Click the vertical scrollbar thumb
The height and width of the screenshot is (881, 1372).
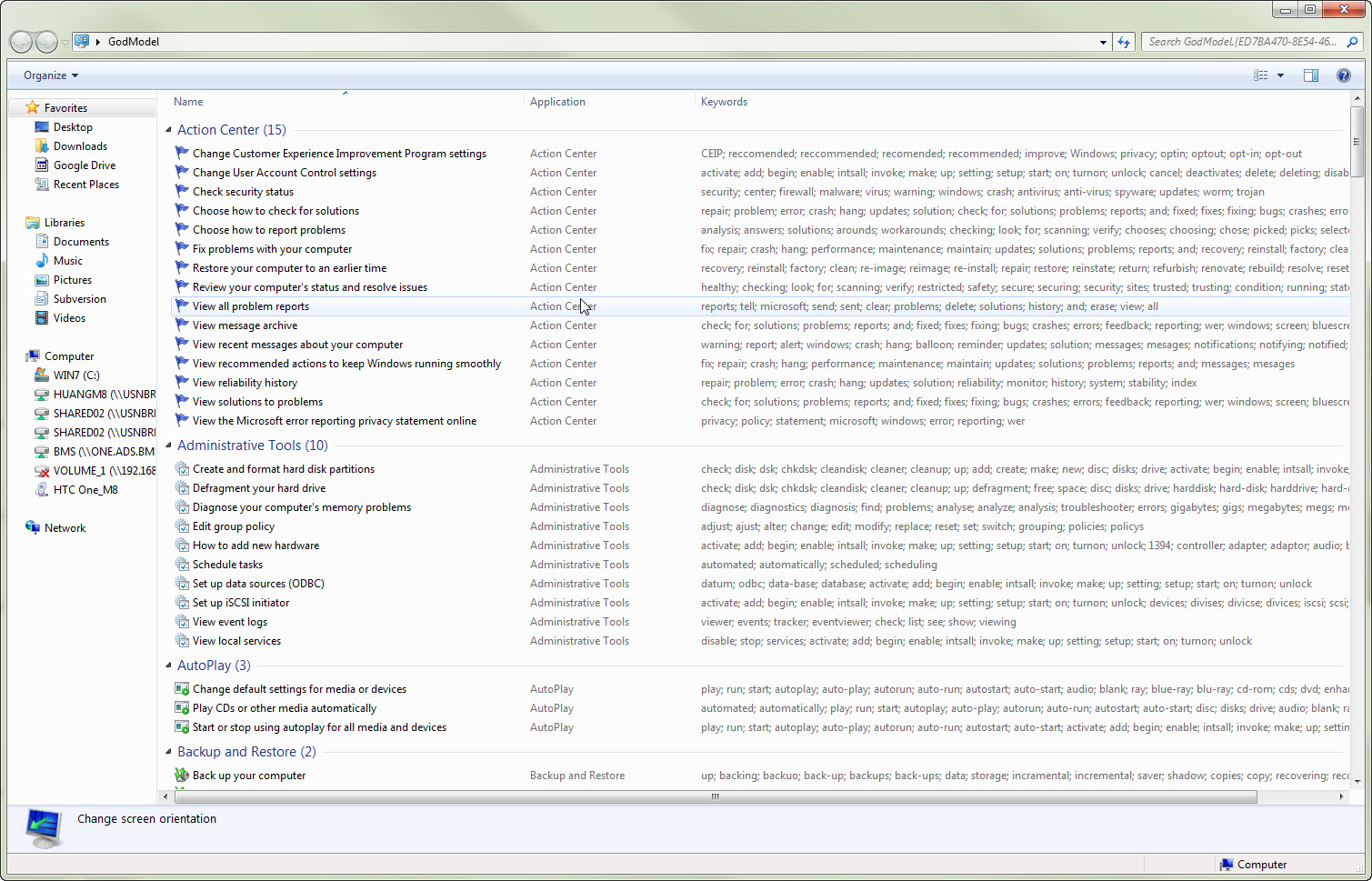point(1357,141)
